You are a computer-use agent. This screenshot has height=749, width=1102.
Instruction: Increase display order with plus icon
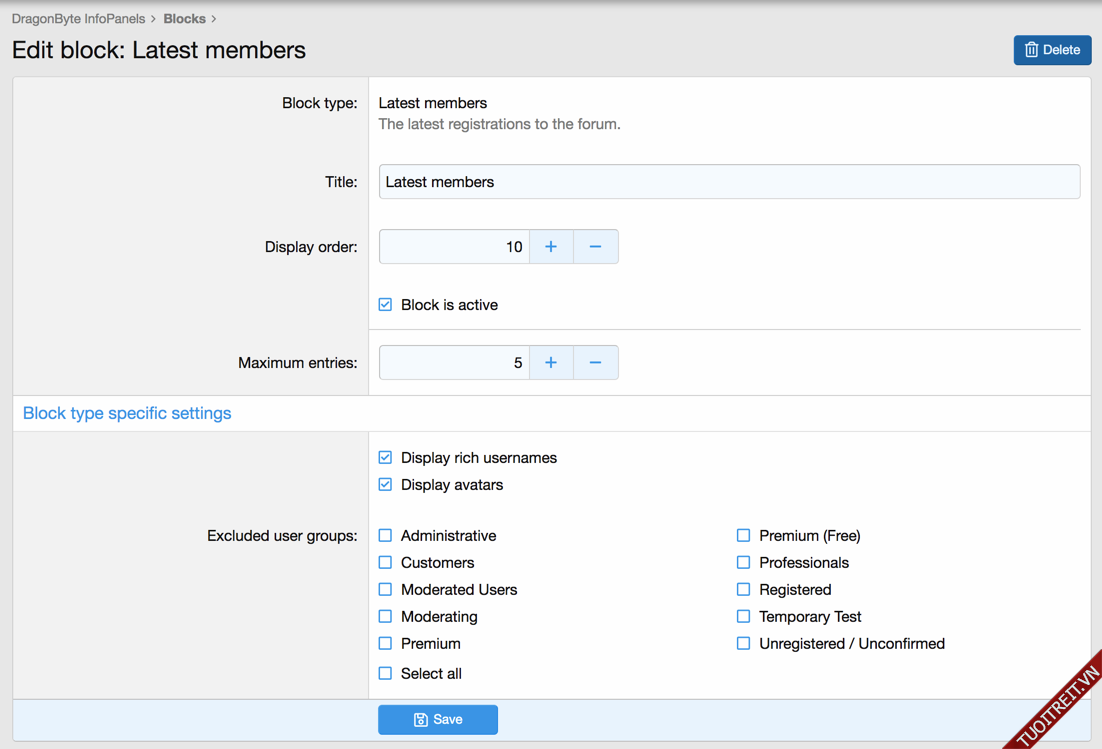coord(551,247)
